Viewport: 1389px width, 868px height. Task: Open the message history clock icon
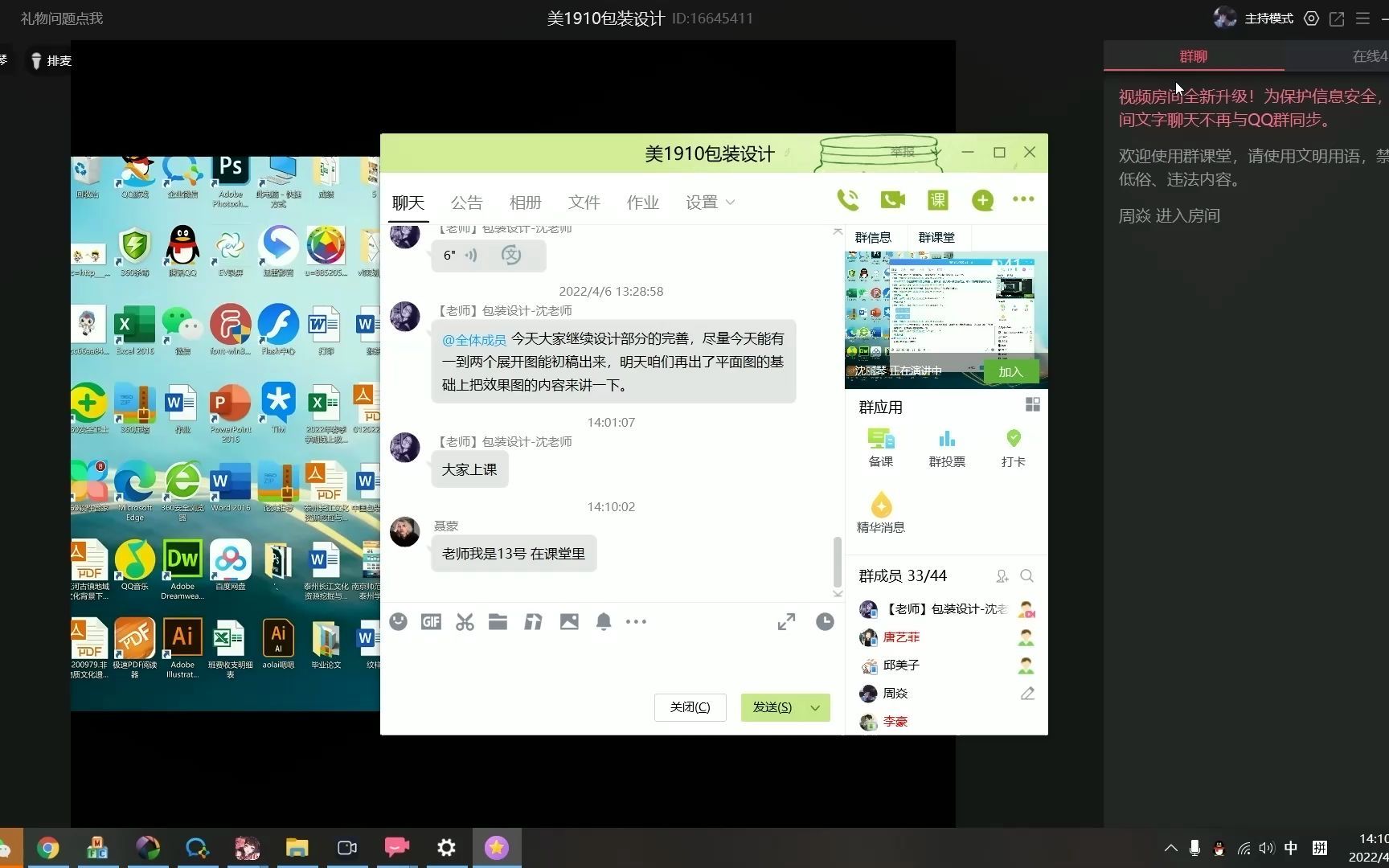tap(825, 621)
